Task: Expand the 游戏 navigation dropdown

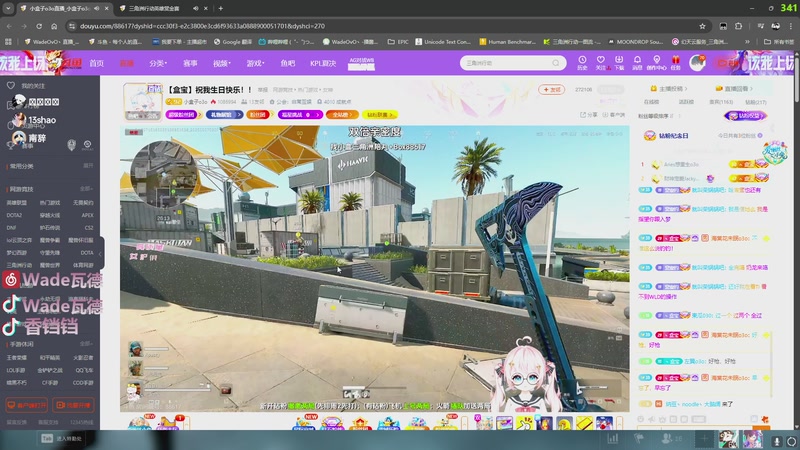Action: click(255, 63)
